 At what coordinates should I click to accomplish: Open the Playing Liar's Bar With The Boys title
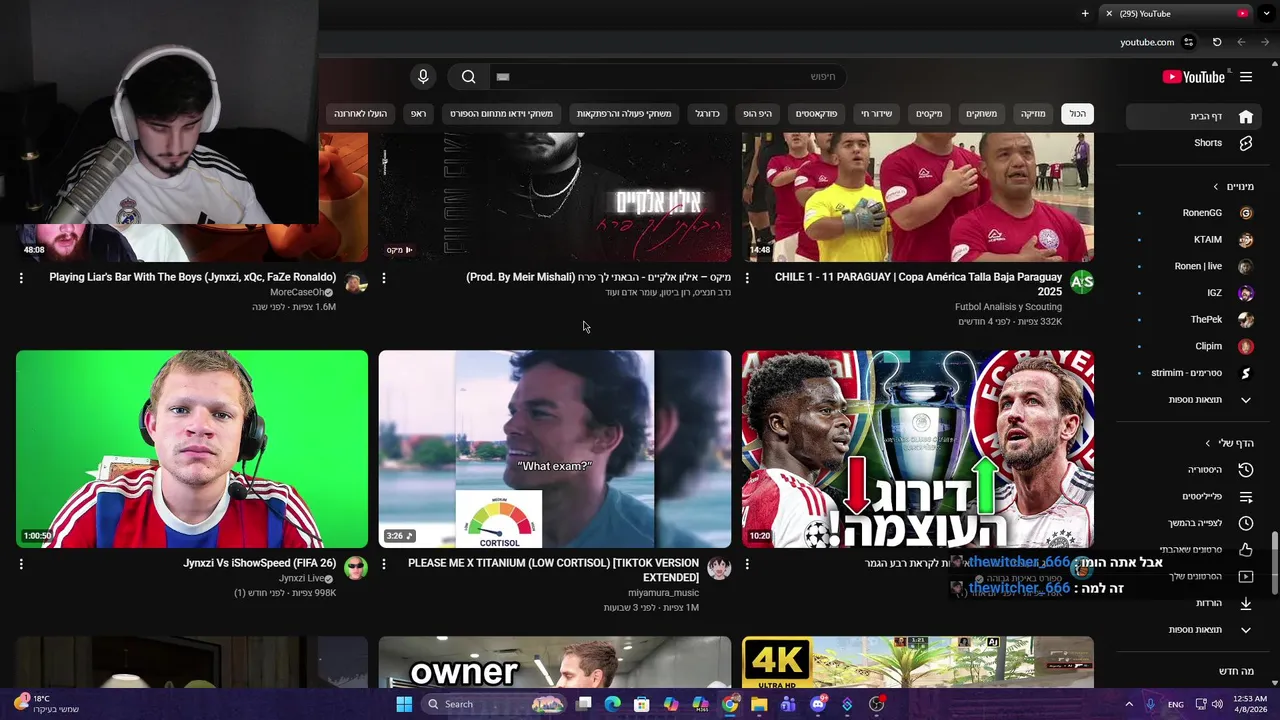[x=192, y=277]
